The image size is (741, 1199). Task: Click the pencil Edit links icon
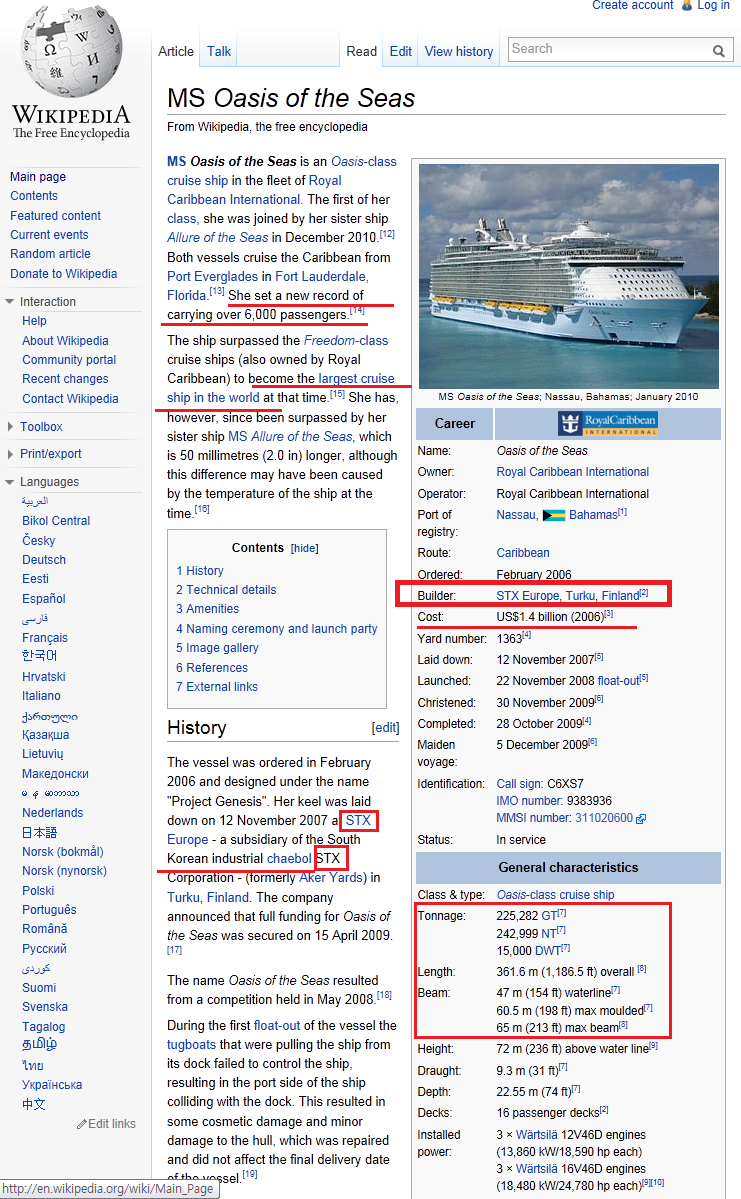(x=81, y=1124)
